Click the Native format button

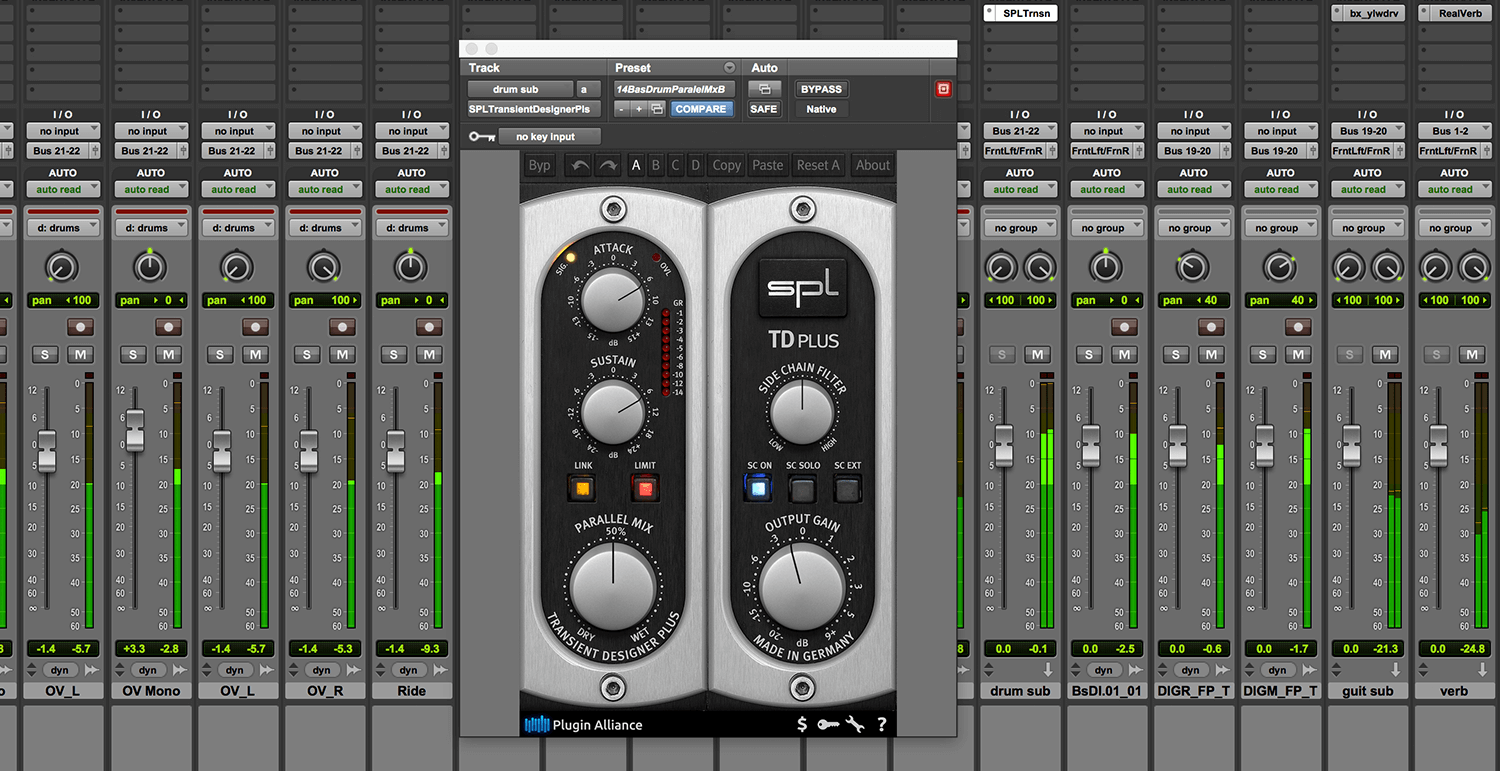point(820,109)
